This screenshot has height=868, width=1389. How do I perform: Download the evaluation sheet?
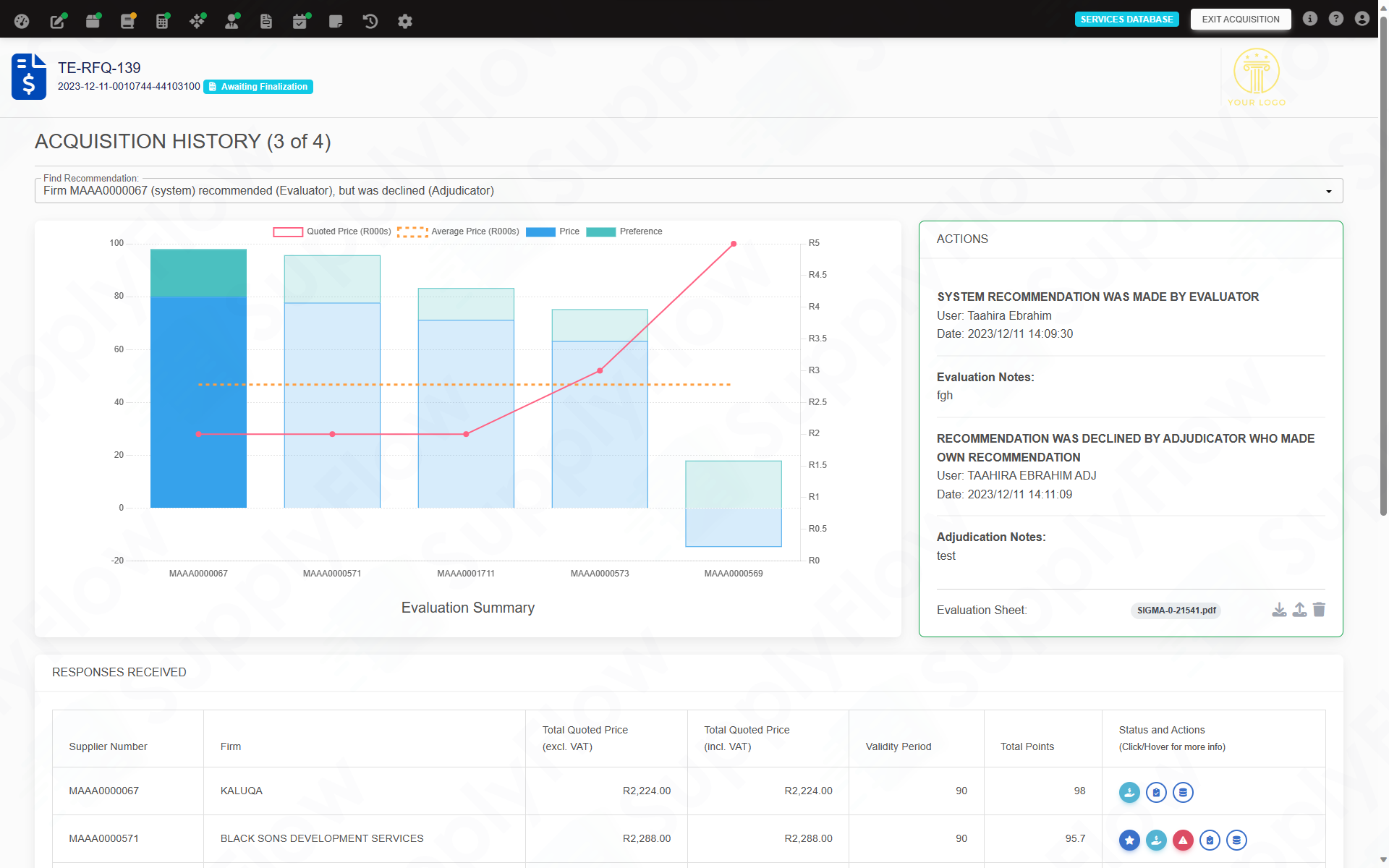tap(1279, 610)
